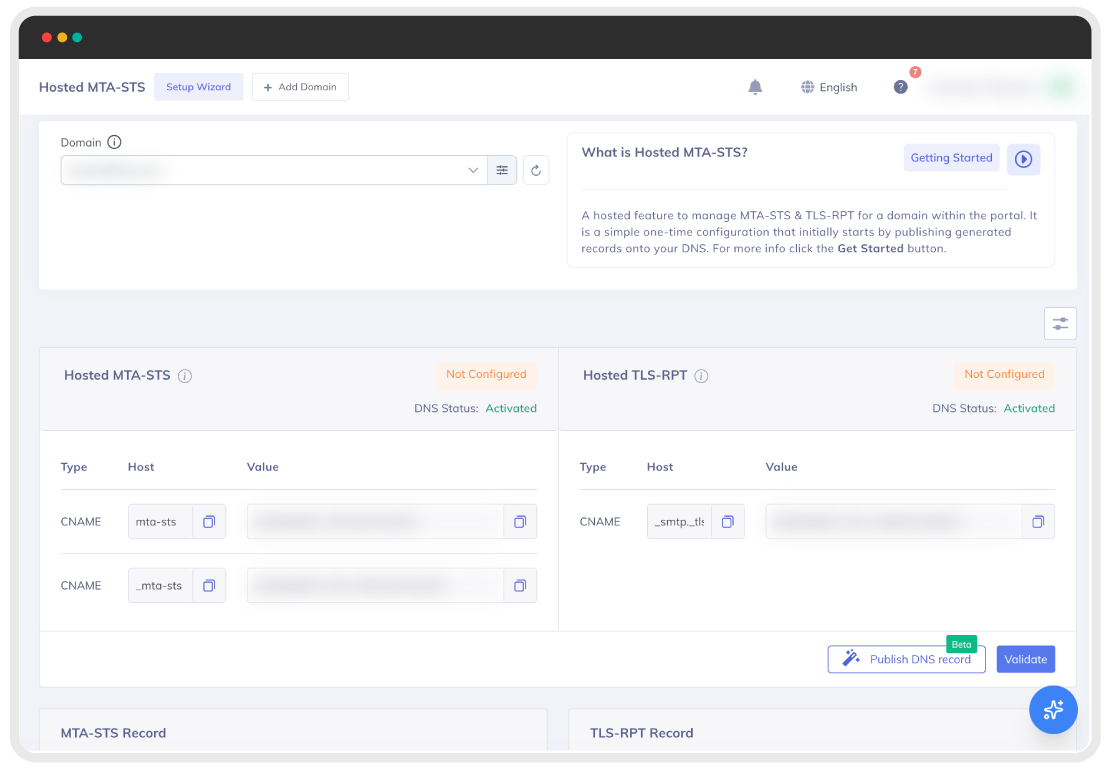
Task: Copy the mta-sts host name
Action: (209, 522)
